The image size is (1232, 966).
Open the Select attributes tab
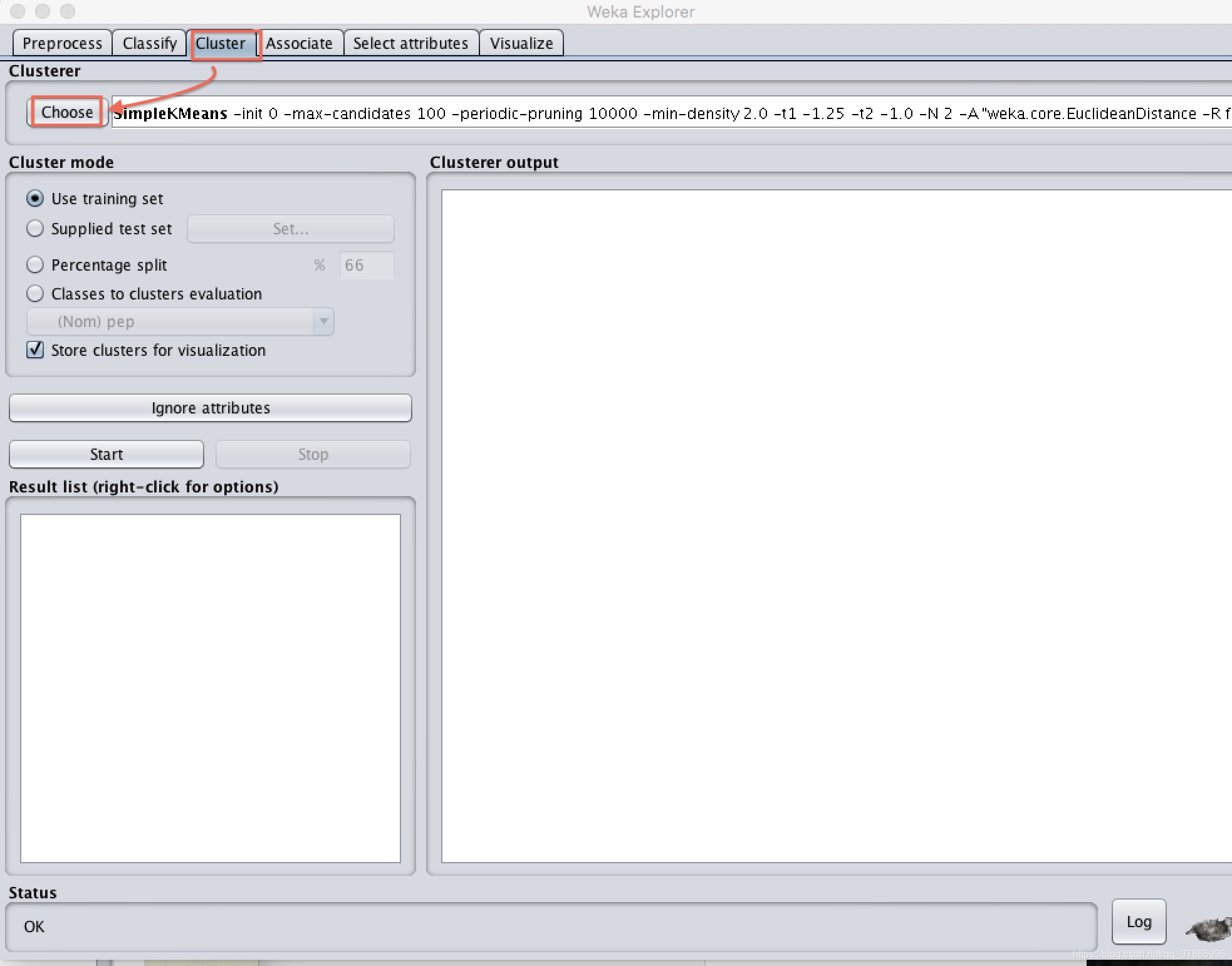[410, 43]
